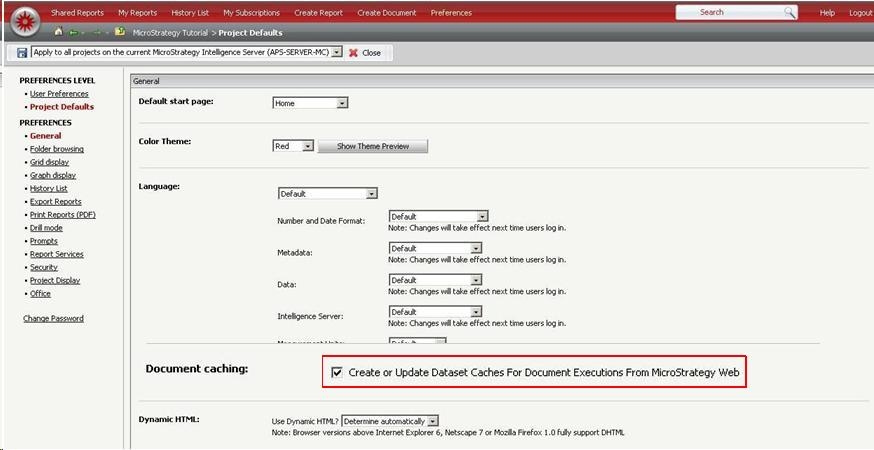Open the Default start page dropdown
Screen dimensions: 874x450
click(342, 103)
